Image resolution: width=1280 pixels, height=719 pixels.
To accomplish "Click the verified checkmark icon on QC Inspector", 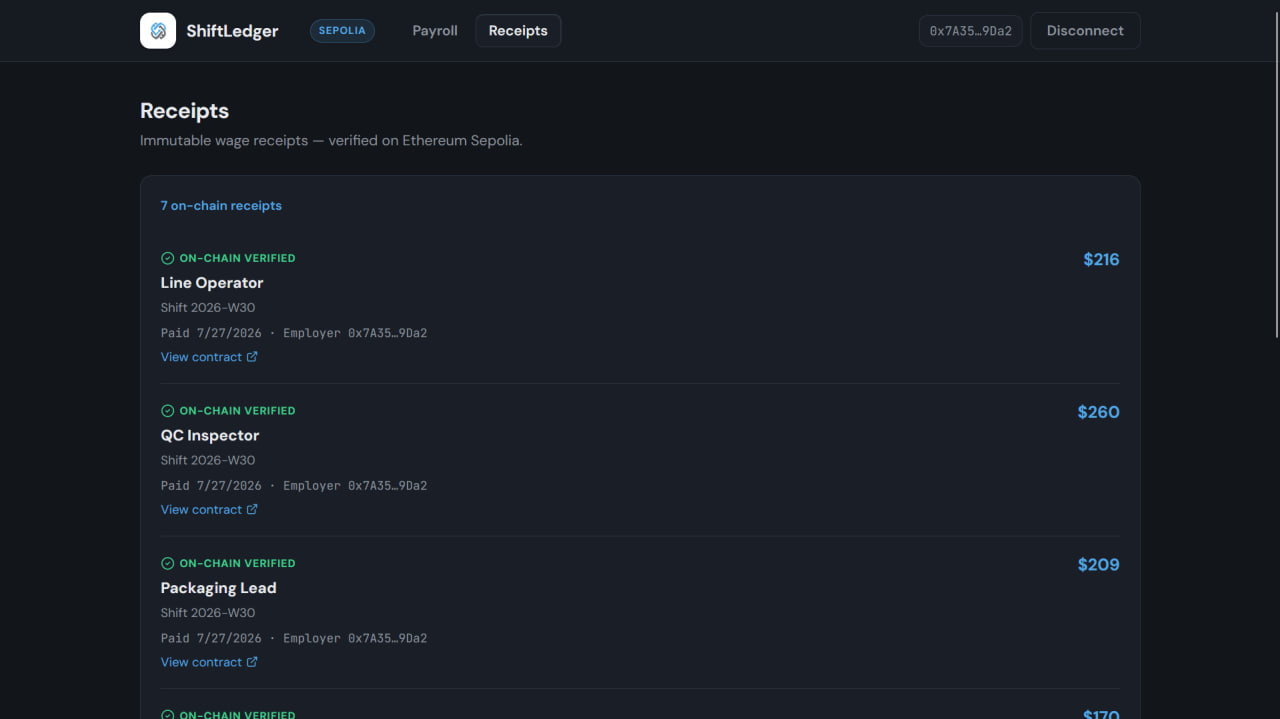I will pyautogui.click(x=167, y=411).
